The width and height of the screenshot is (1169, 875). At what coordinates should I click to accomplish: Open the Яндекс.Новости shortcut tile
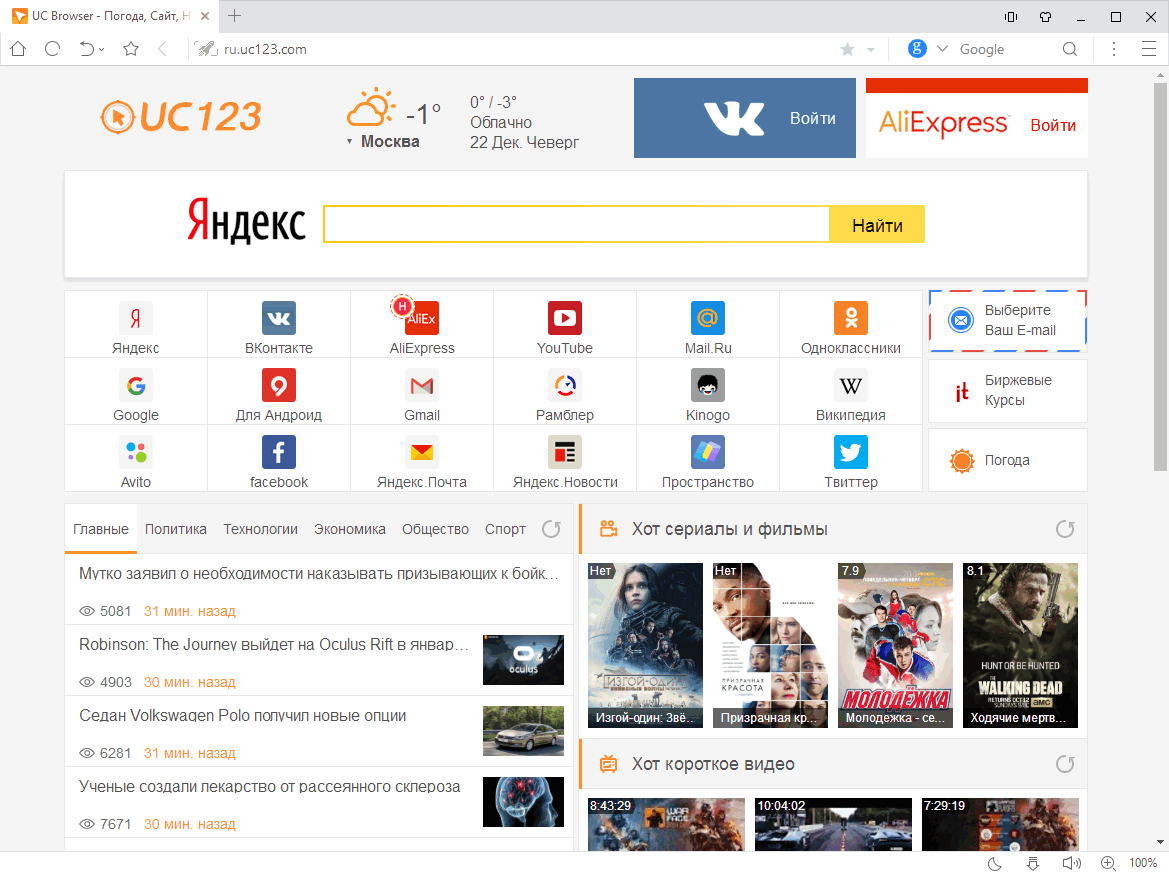565,459
